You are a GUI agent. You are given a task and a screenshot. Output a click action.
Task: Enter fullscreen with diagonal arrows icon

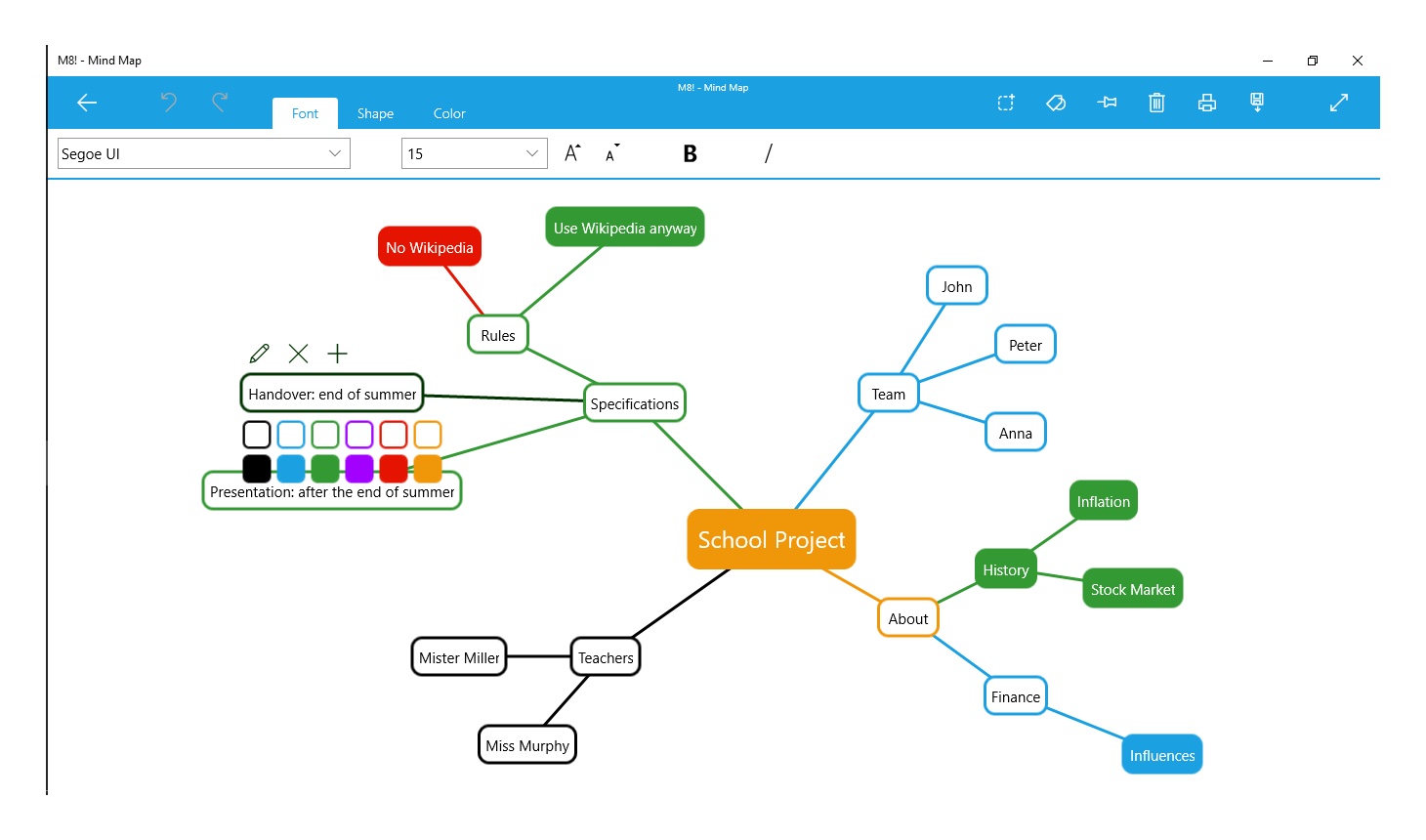(x=1339, y=103)
